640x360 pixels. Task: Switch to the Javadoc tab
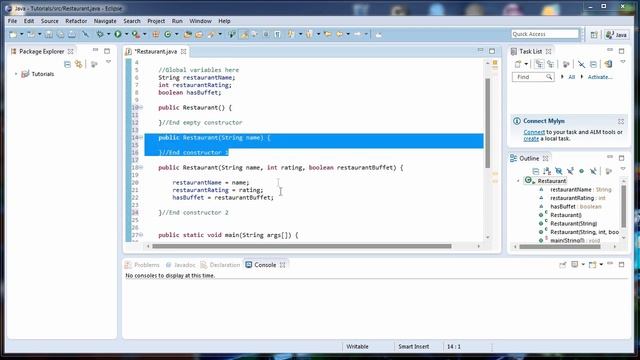[x=180, y=265]
